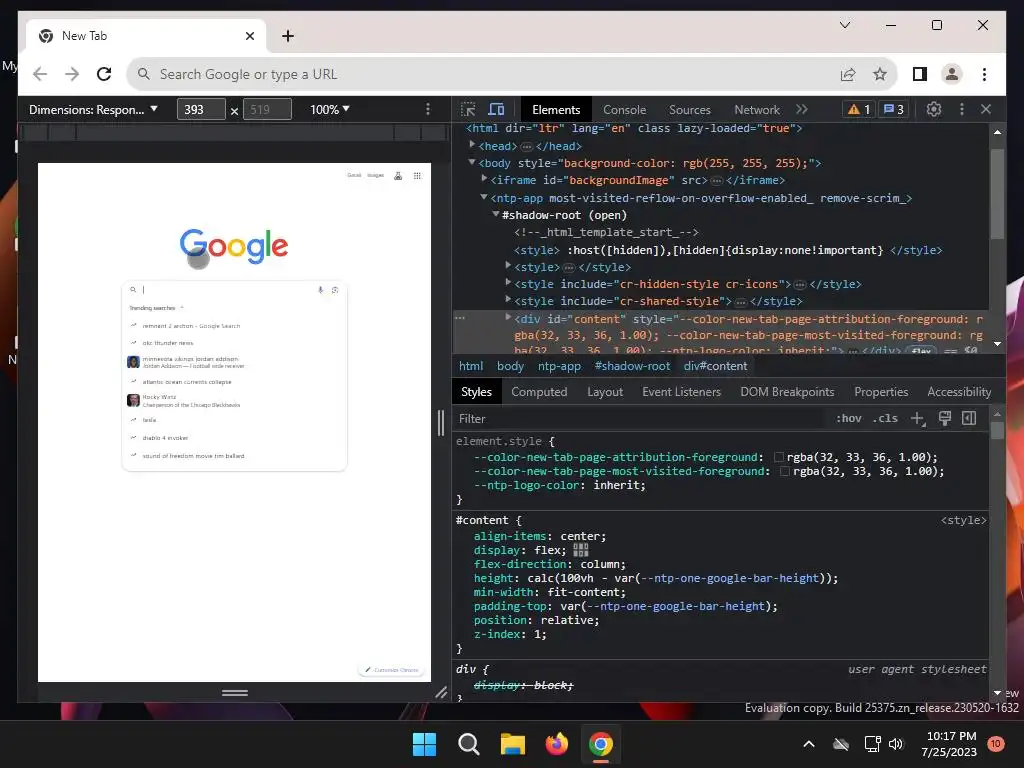The height and width of the screenshot is (768, 1024).
Task: Show more DevTools tabs chevron
Action: pyautogui.click(x=802, y=110)
